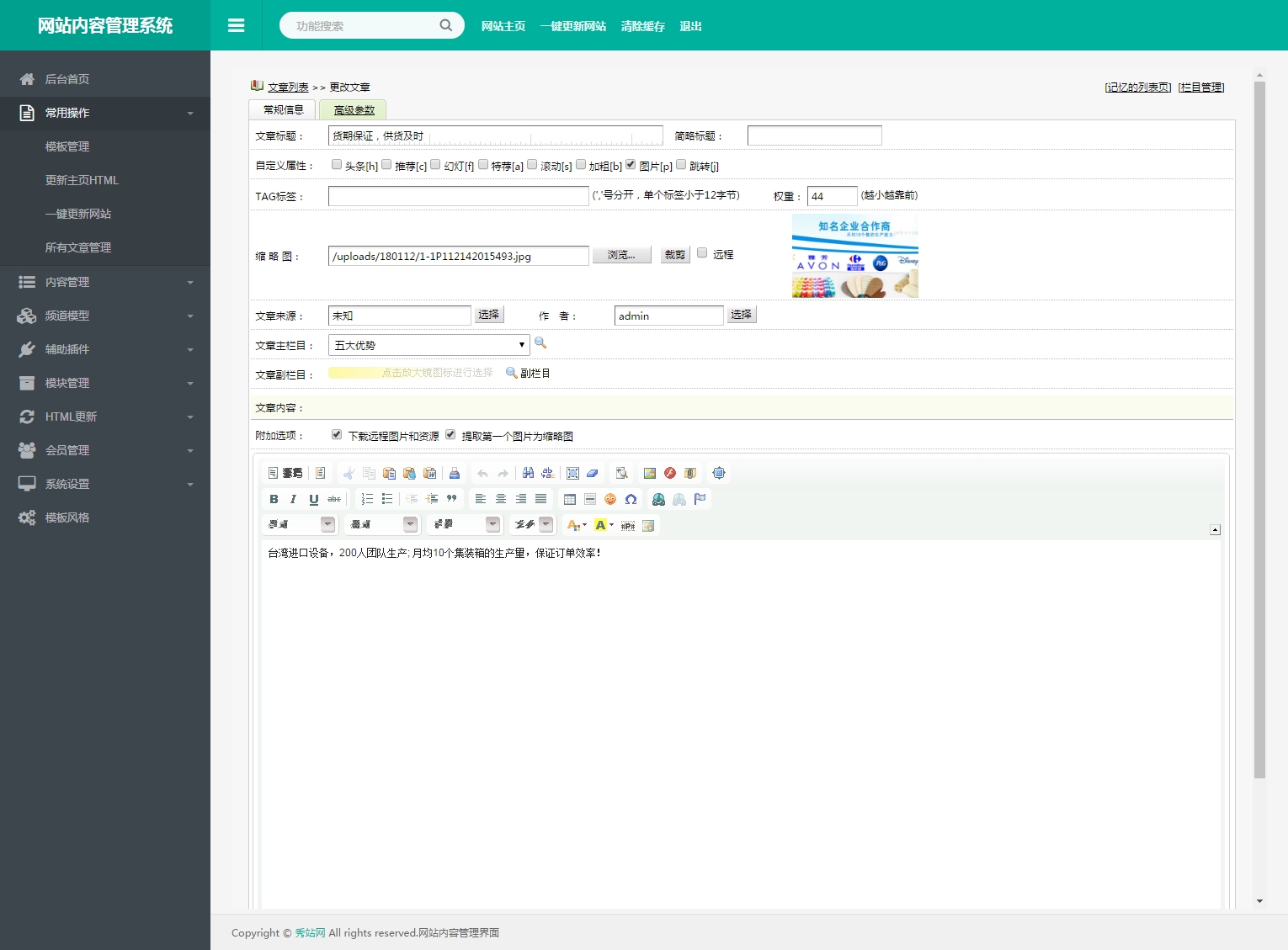The width and height of the screenshot is (1288, 950).
Task: Toggle the 远程 checkbox
Action: coord(702,253)
